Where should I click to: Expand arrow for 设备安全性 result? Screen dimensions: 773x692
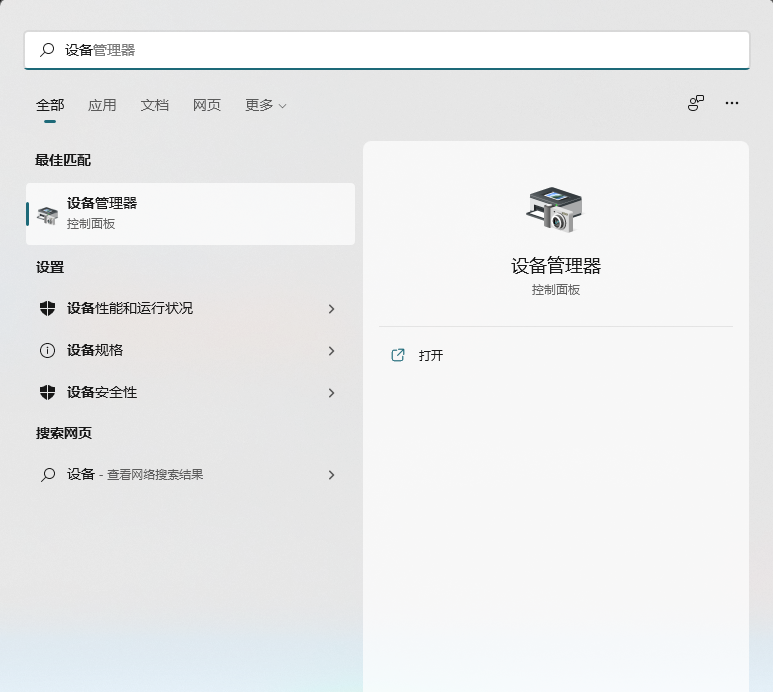coord(331,393)
